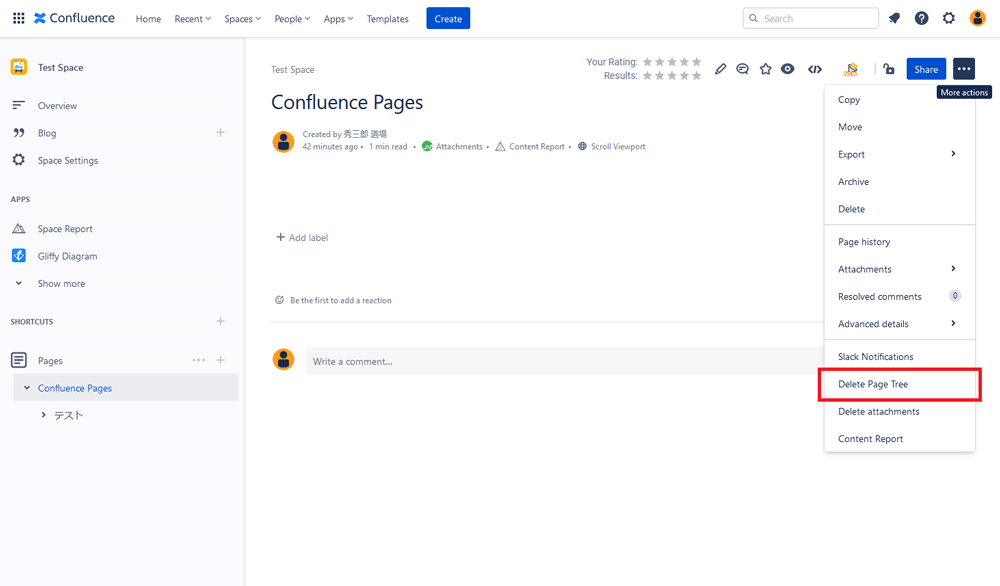Click the inline comment icon

[x=742, y=69]
